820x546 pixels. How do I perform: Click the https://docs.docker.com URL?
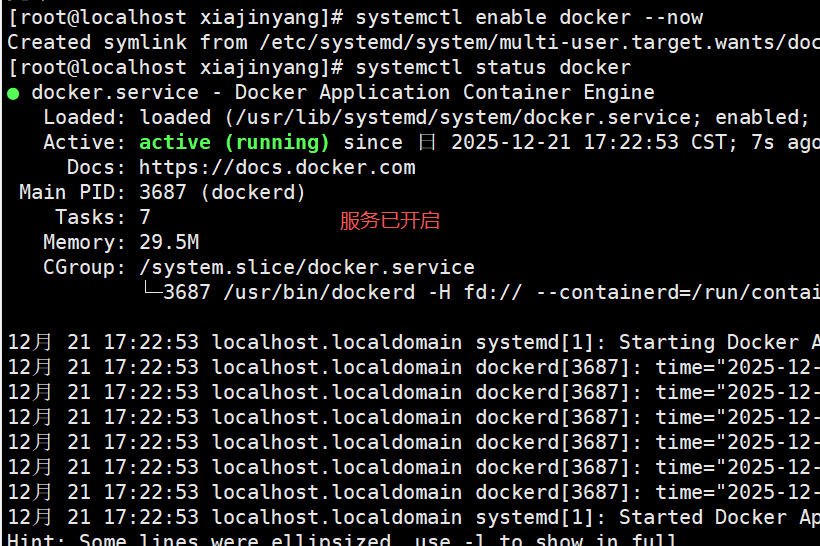[277, 167]
